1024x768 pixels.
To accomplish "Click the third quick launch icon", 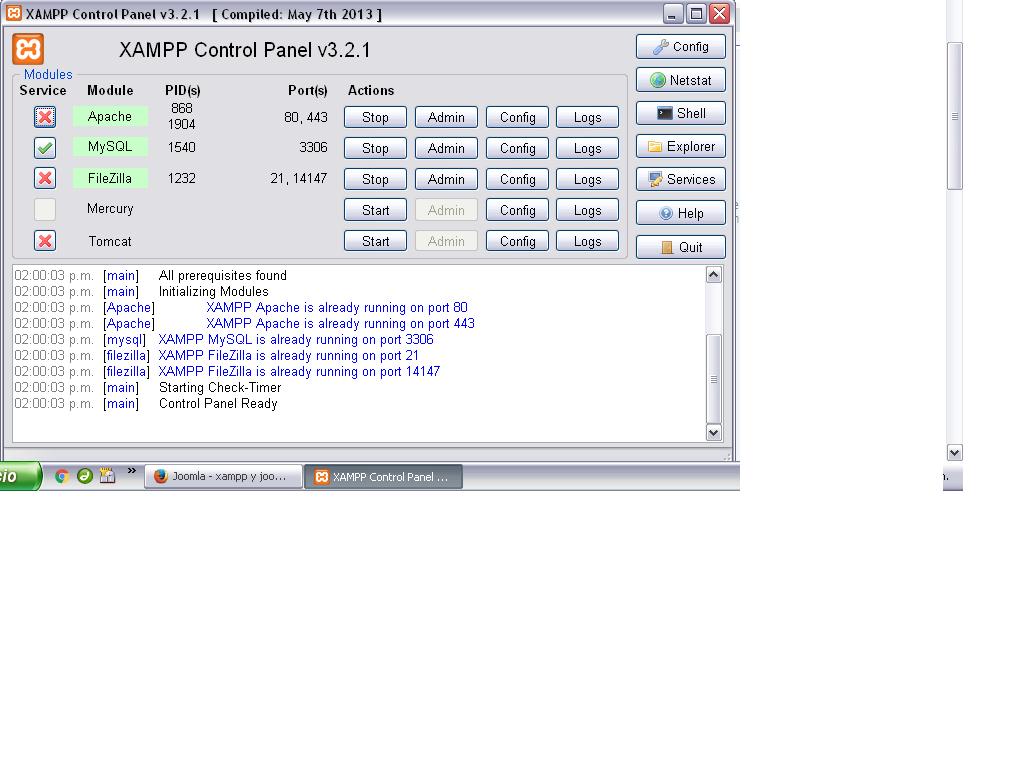I will [107, 475].
